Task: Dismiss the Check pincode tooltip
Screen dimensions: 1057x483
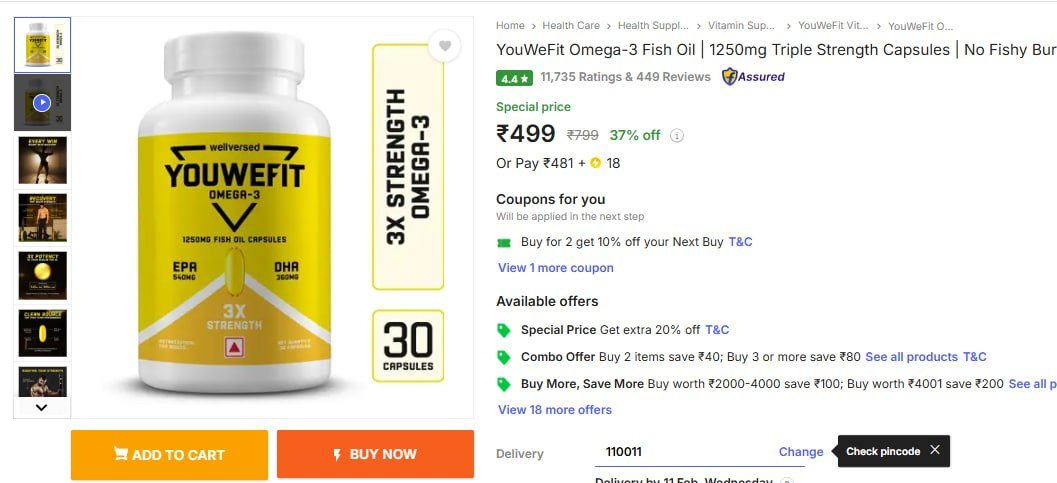Action: pos(935,450)
